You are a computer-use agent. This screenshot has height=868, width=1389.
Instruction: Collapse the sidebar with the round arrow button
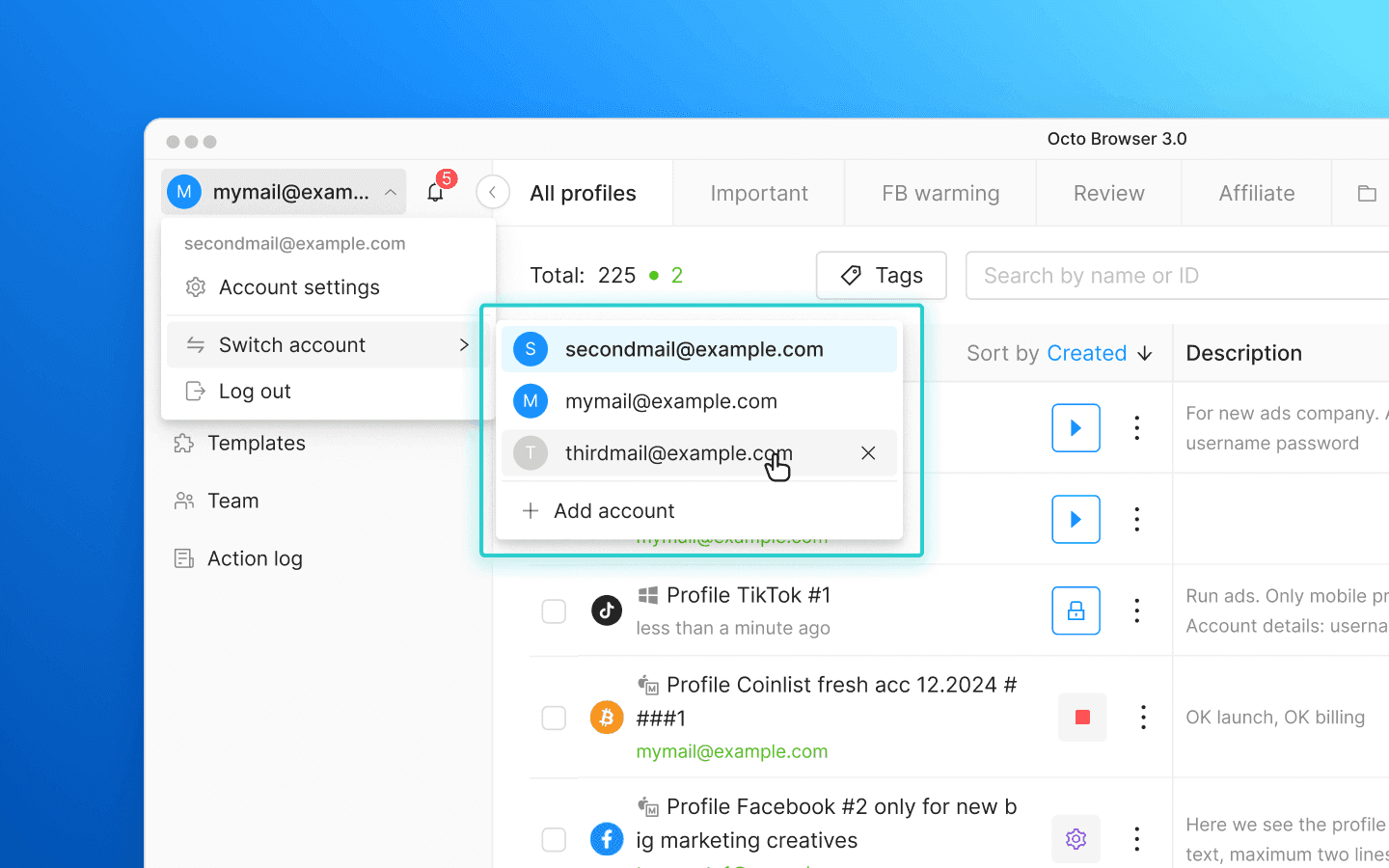tap(493, 192)
